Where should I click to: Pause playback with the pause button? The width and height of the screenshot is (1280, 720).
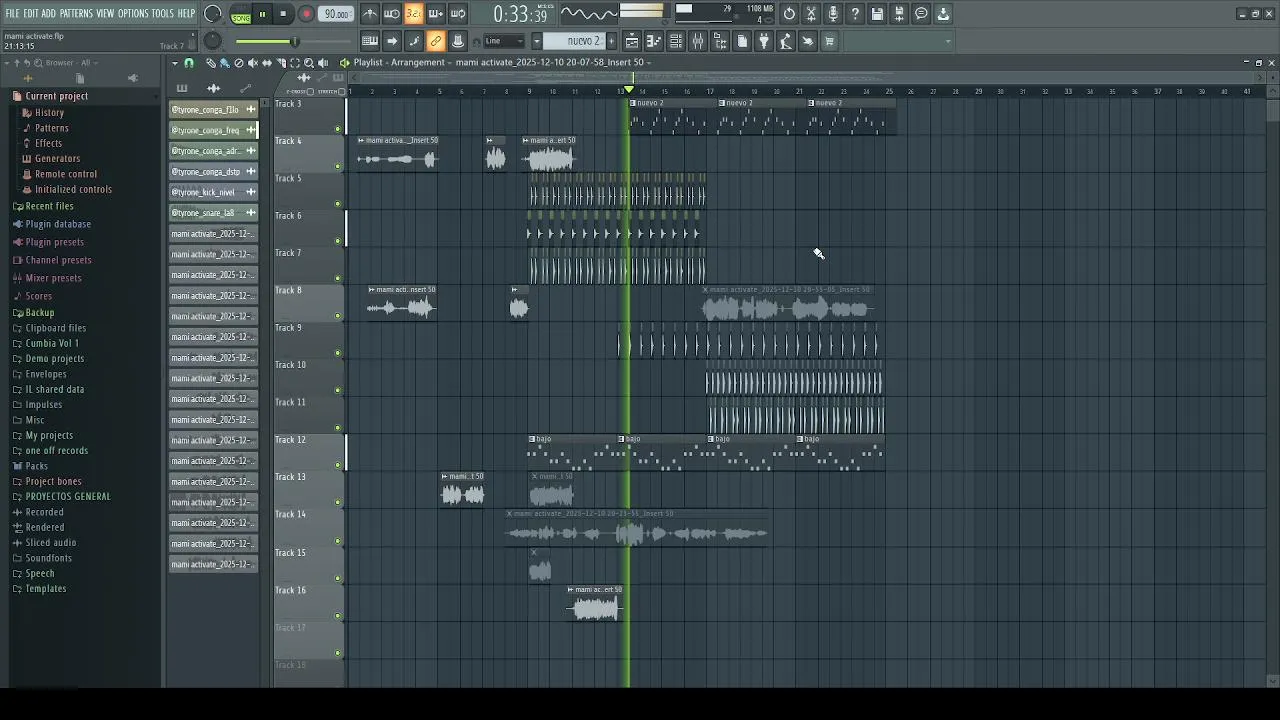coord(262,14)
